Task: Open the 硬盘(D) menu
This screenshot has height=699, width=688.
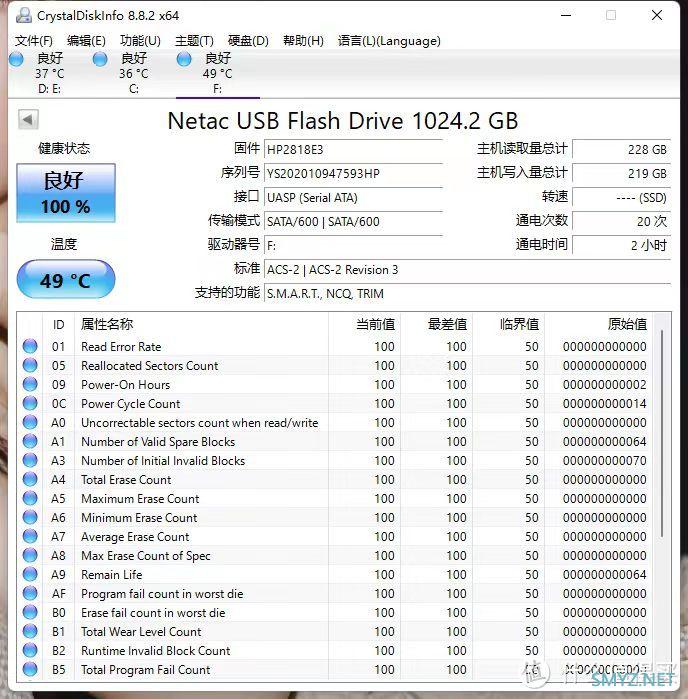Action: click(x=248, y=41)
